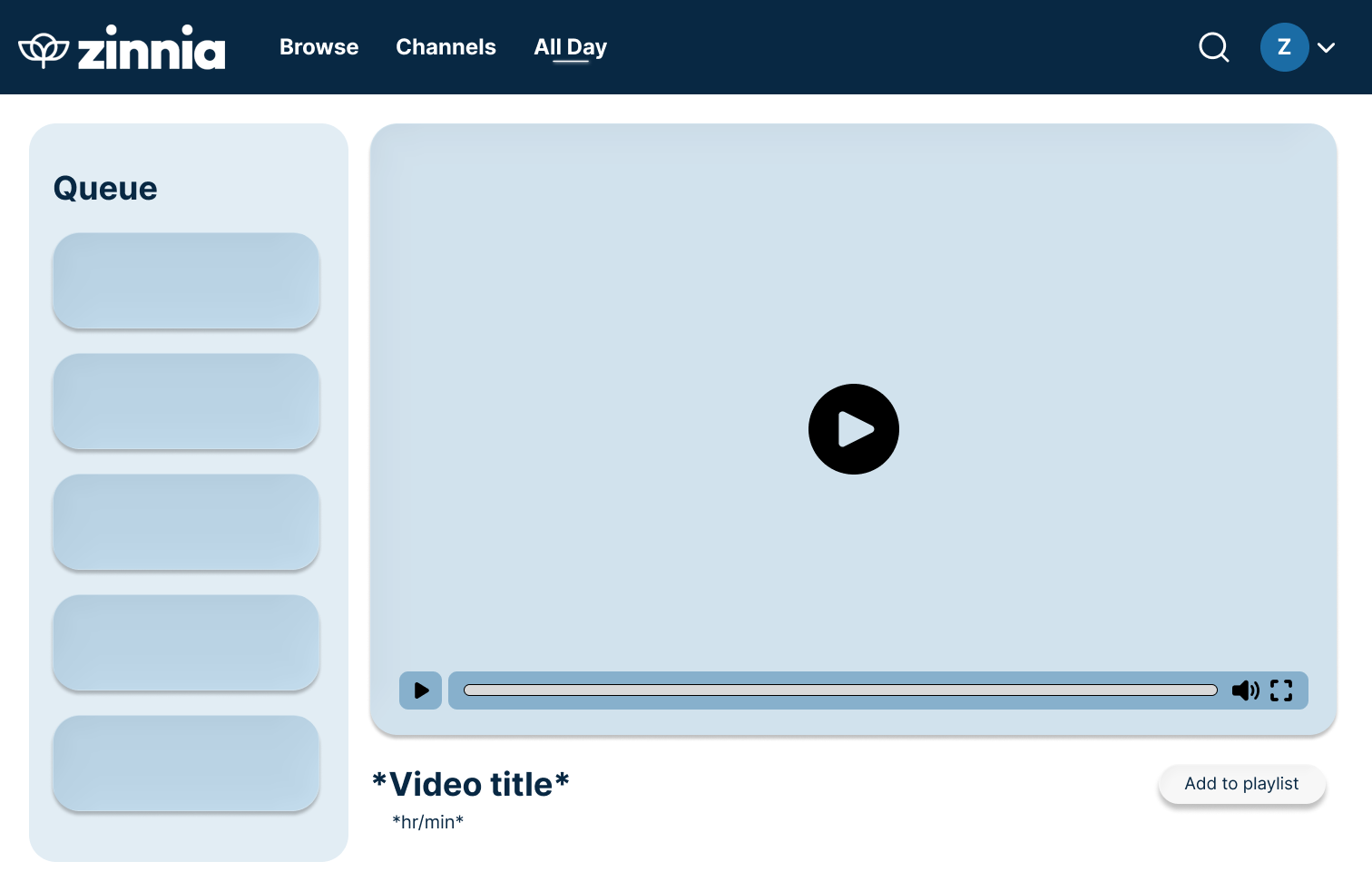Image resolution: width=1372 pixels, height=891 pixels.
Task: Open the Channels section
Action: [446, 47]
